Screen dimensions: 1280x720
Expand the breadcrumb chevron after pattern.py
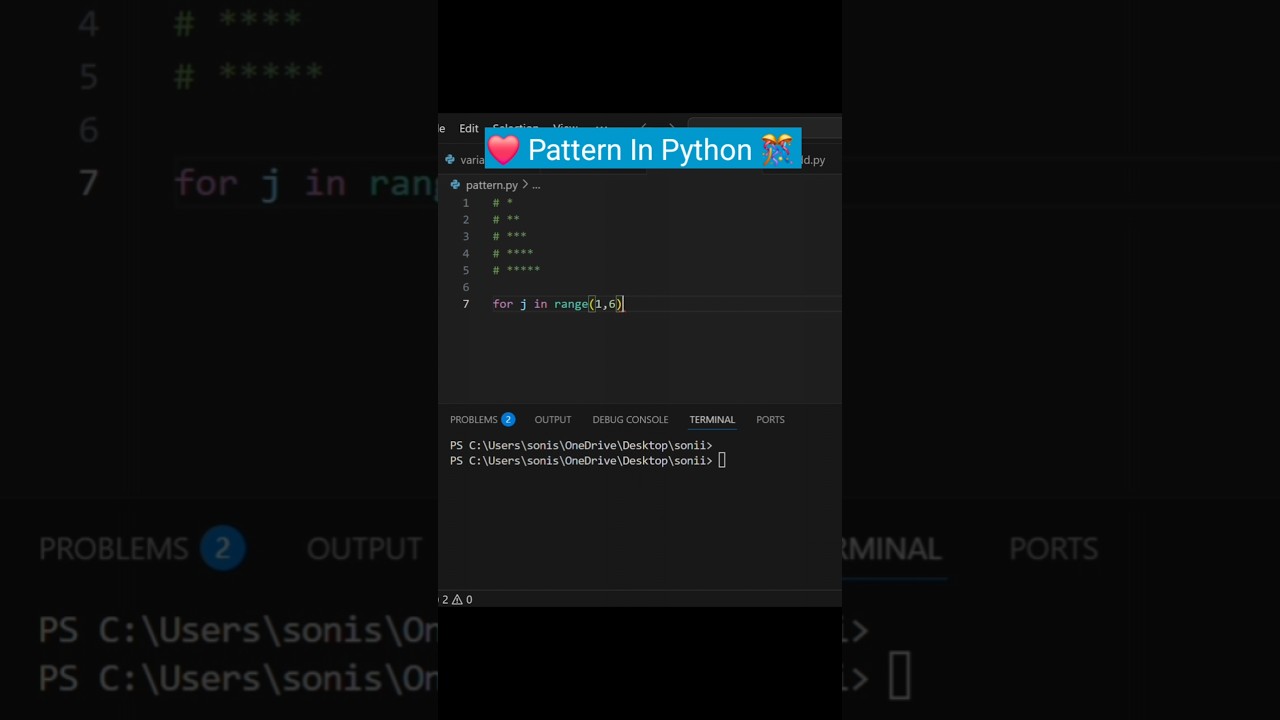click(x=525, y=185)
